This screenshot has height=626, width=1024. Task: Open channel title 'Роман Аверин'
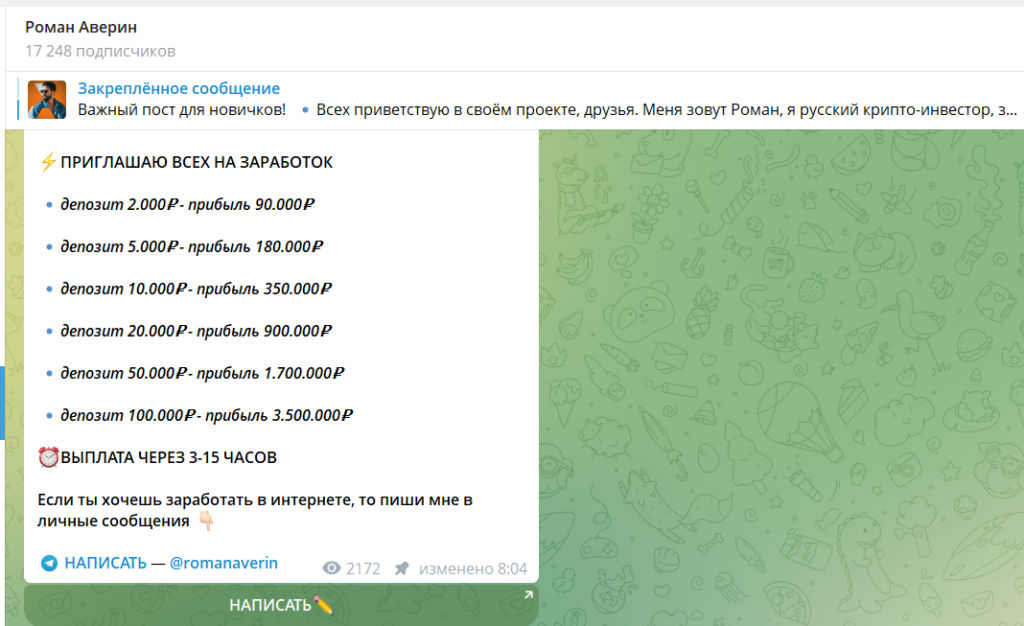(x=81, y=27)
